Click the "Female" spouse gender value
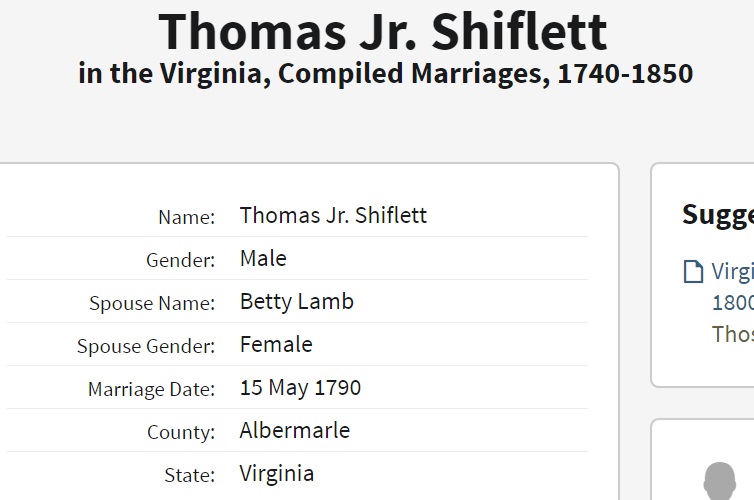The image size is (754, 500). click(276, 344)
